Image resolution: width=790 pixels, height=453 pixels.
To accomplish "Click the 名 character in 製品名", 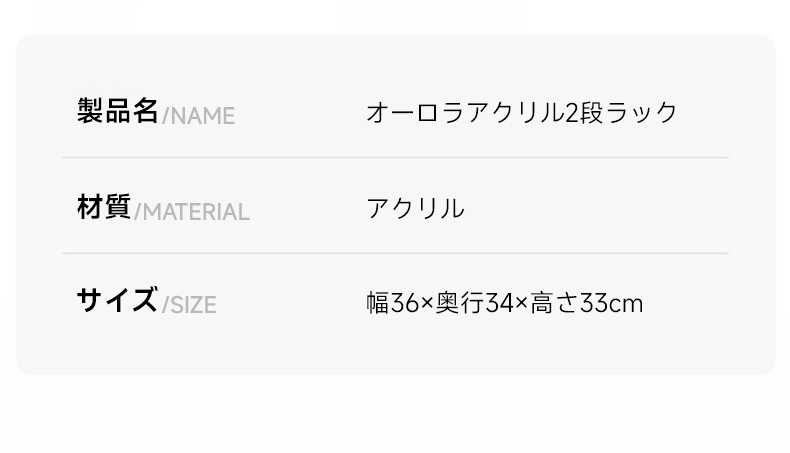I will tap(146, 111).
